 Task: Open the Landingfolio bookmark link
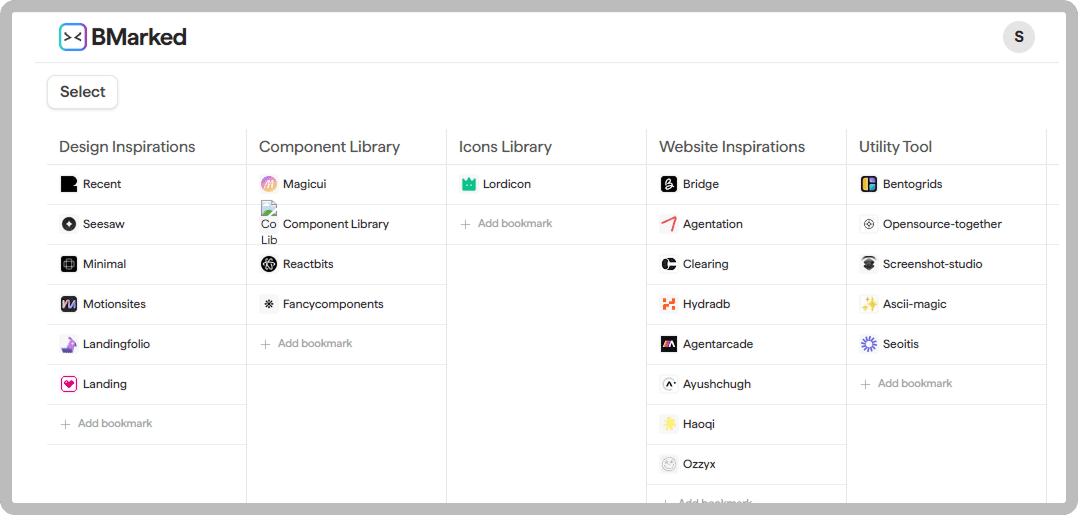116,344
